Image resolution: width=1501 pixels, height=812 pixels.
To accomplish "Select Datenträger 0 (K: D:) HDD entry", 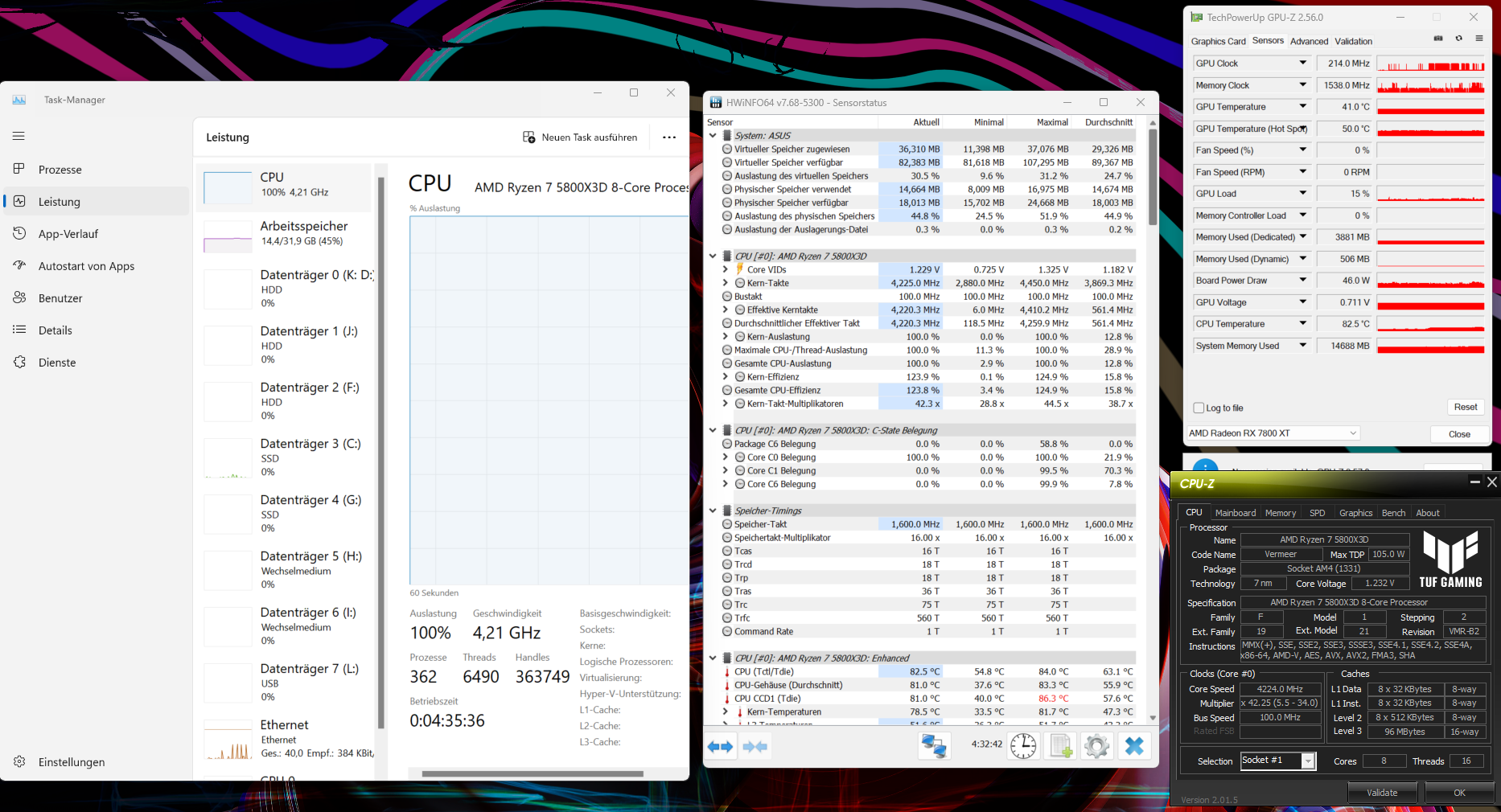I will click(x=286, y=289).
